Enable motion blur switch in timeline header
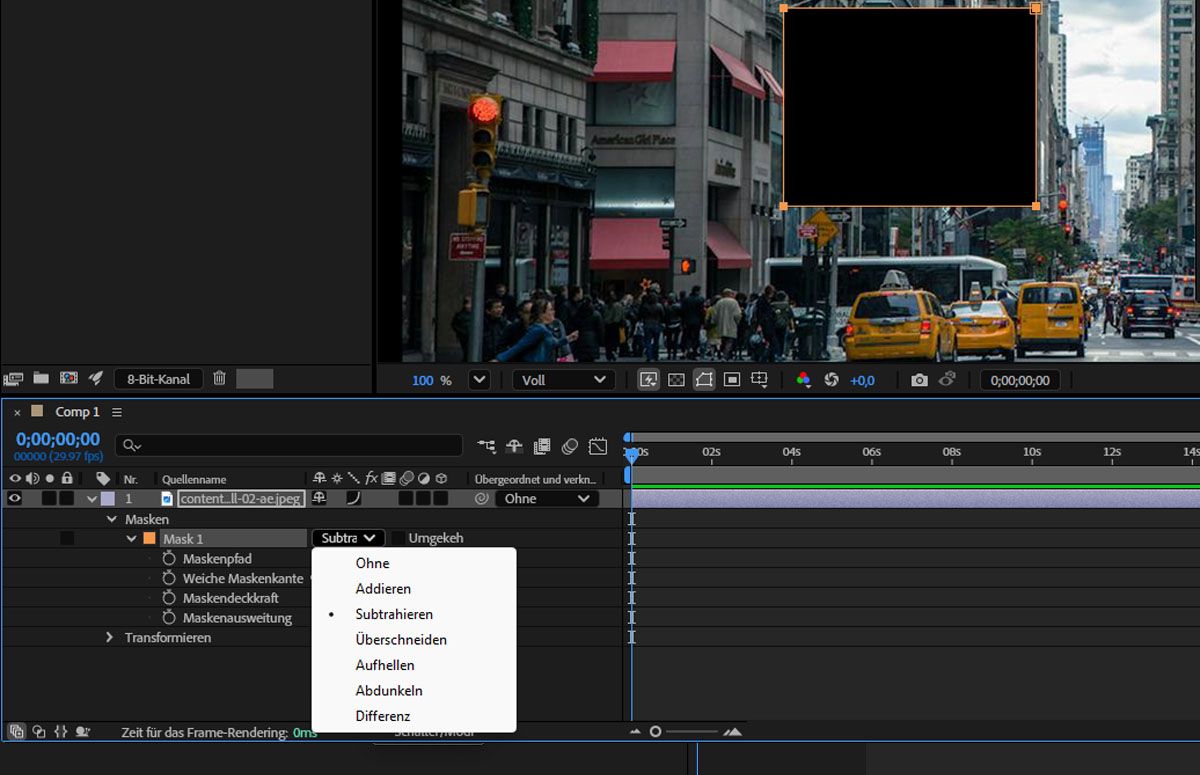Screen dimensions: 1200x775 pyautogui.click(x=570, y=446)
